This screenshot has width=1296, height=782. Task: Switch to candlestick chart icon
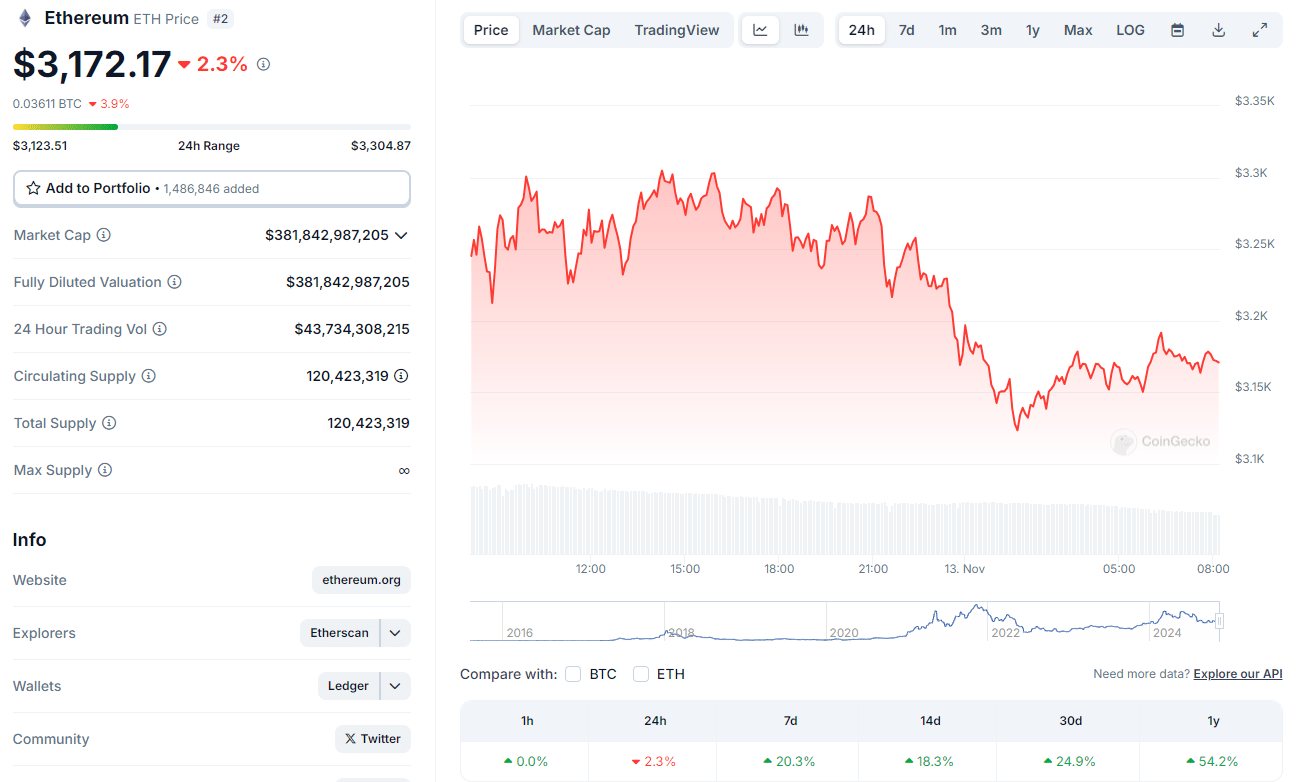coord(800,30)
